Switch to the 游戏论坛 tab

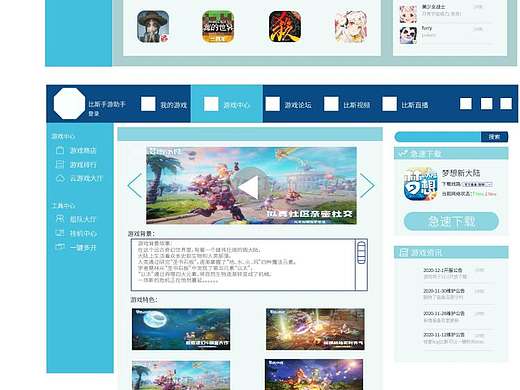tap(289, 104)
